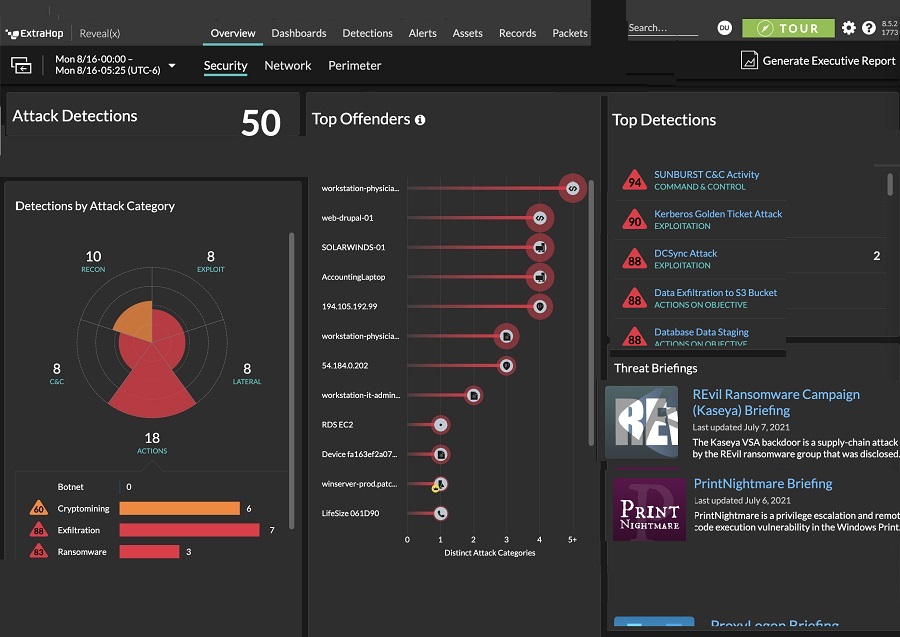Viewport: 900px width, 637px height.
Task: Click the Top Offenders info icon
Action: tap(420, 120)
